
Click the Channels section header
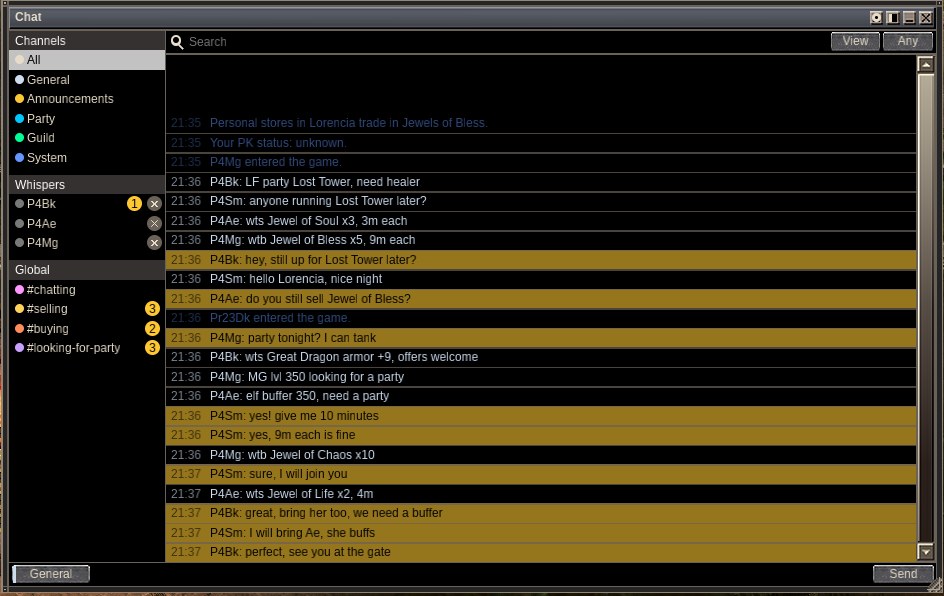click(x=87, y=40)
